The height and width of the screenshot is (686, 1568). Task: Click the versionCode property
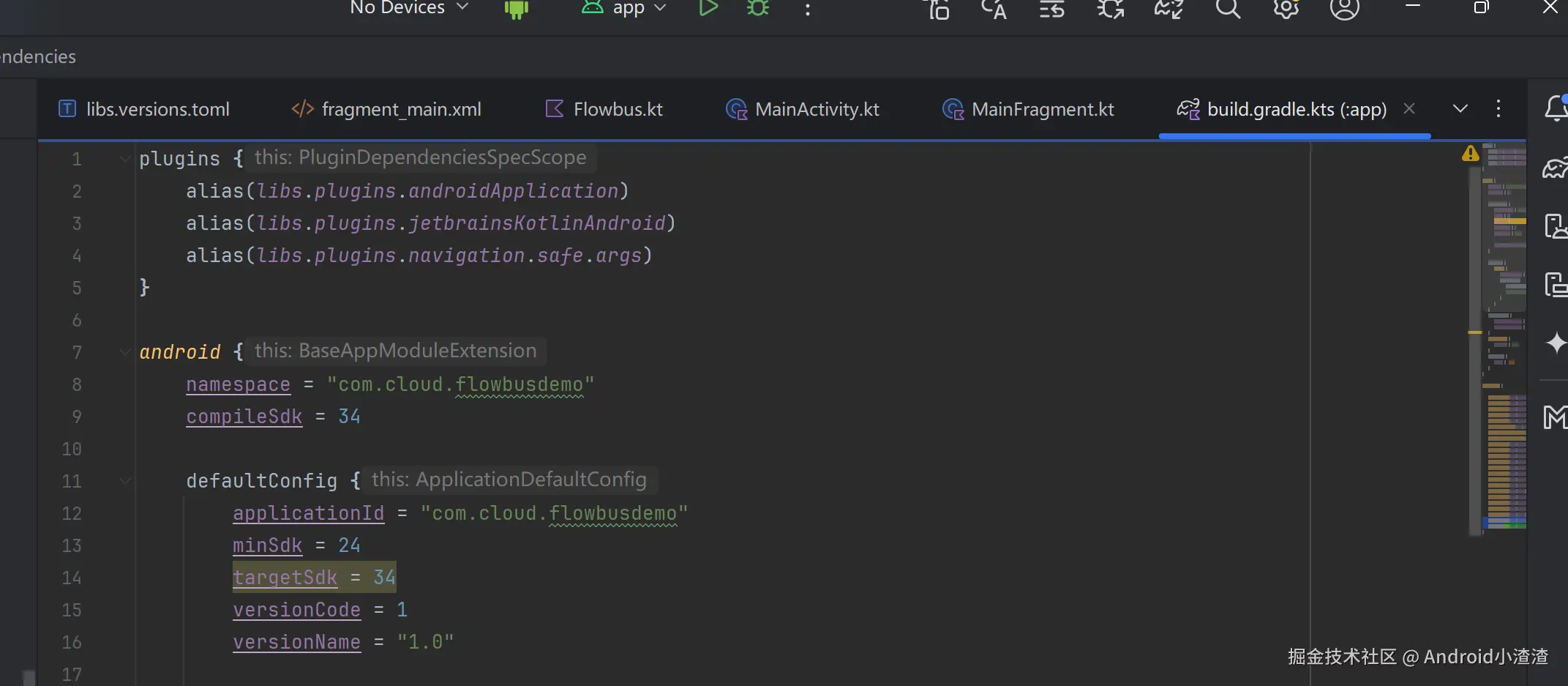click(x=296, y=610)
